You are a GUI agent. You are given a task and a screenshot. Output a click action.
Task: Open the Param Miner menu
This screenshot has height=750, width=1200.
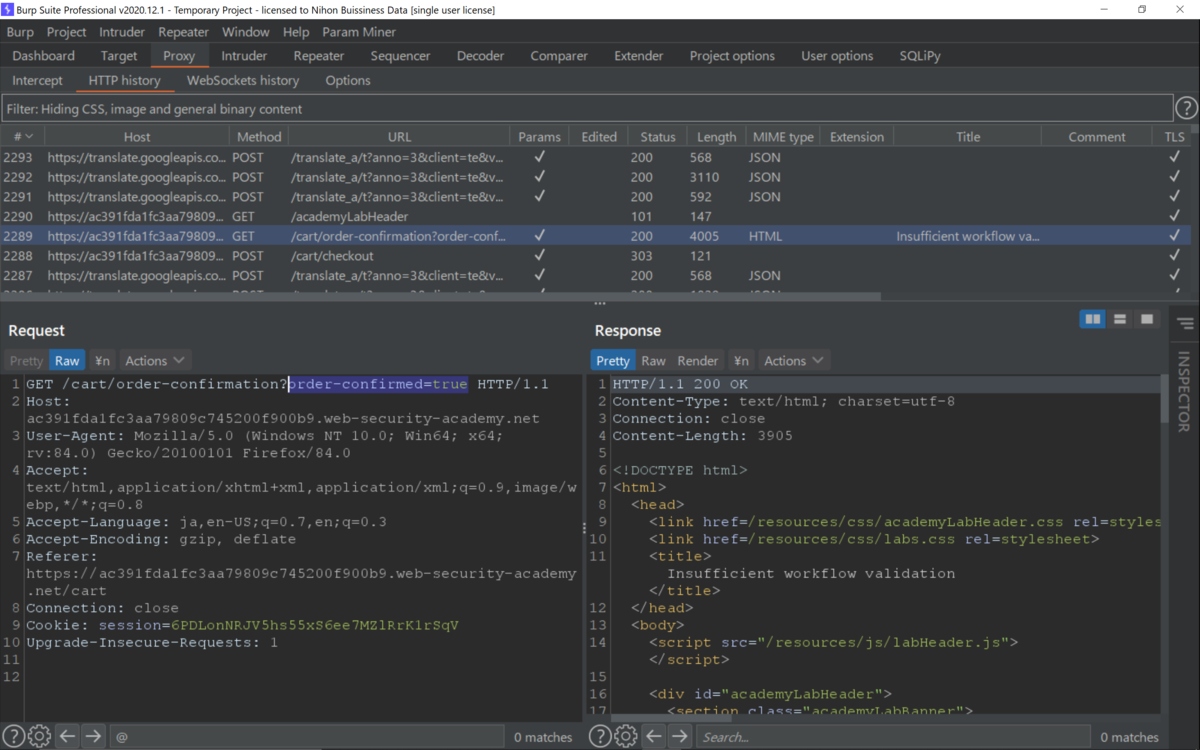click(x=359, y=32)
